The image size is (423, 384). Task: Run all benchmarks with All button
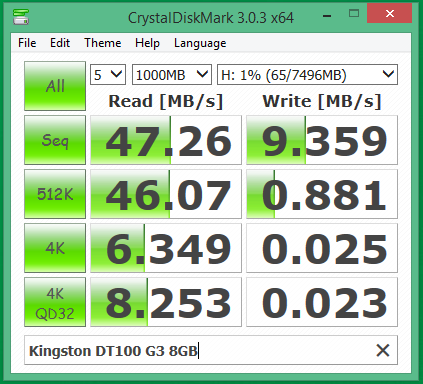pos(55,86)
